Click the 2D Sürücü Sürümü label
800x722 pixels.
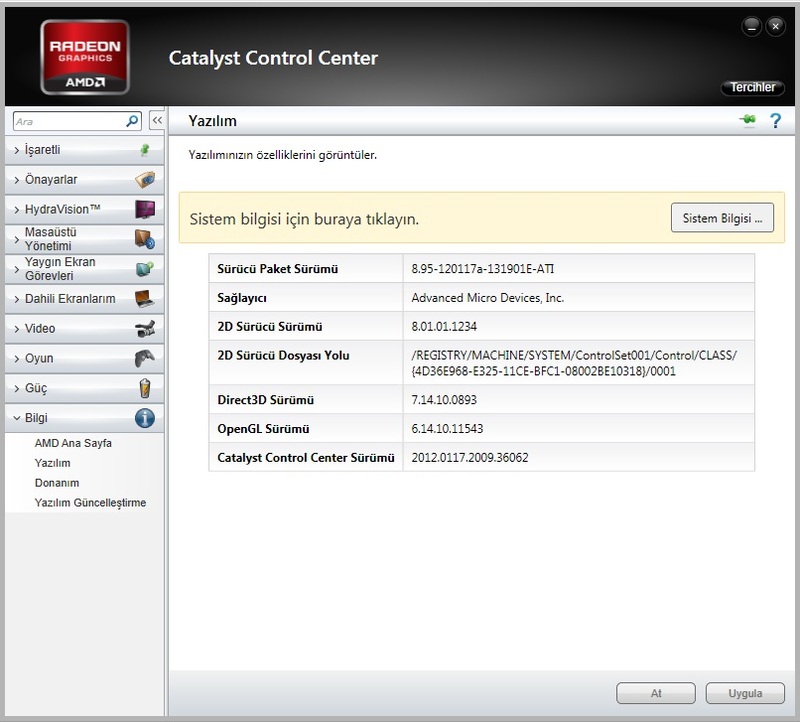click(269, 327)
